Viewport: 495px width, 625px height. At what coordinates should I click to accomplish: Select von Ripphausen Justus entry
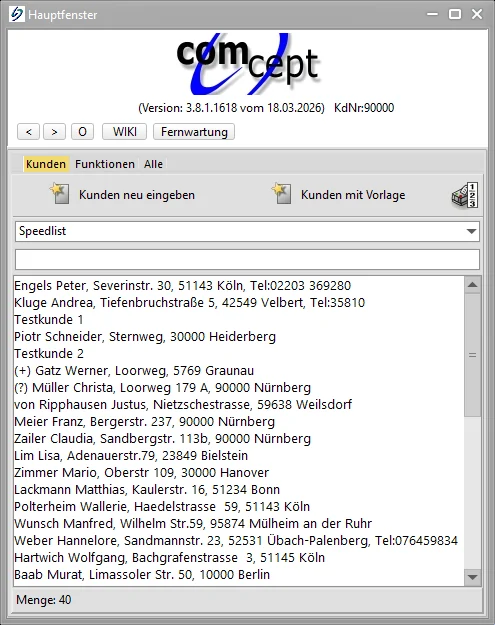[x=239, y=405]
